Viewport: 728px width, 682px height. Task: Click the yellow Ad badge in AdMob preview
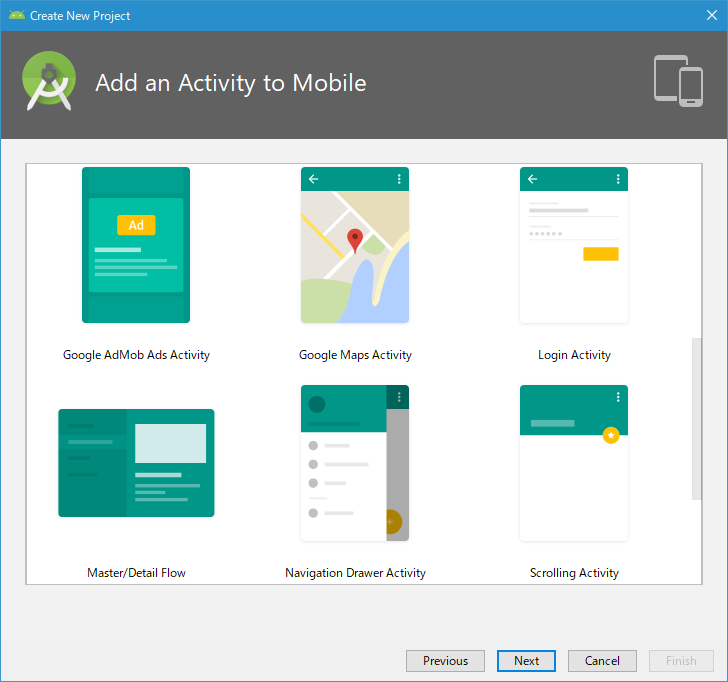click(x=136, y=225)
